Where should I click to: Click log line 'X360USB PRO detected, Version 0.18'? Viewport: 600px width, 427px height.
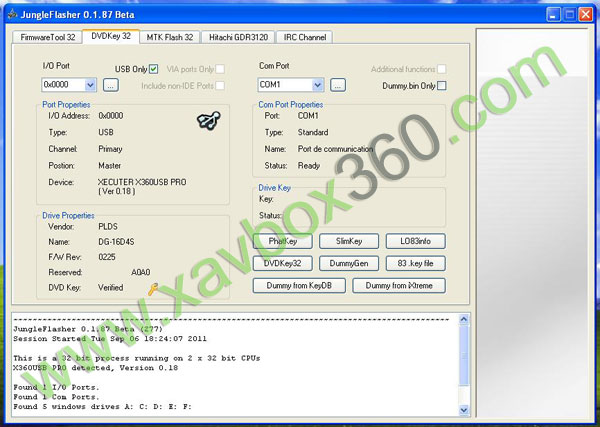coord(96,368)
